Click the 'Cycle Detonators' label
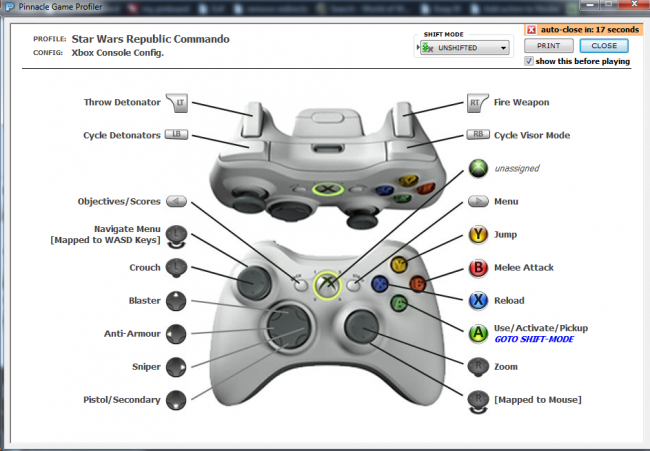 (x=121, y=136)
